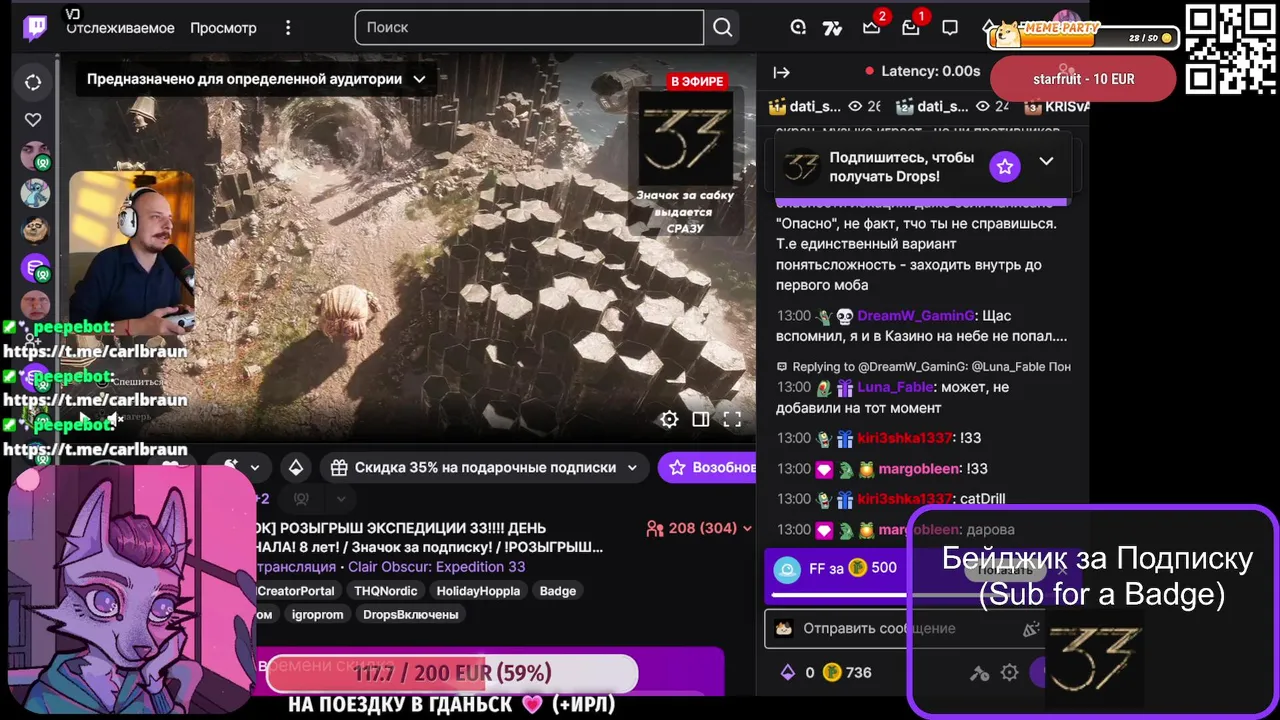Open the Просмотр tab
Viewport: 1280px width, 720px height.
[223, 28]
